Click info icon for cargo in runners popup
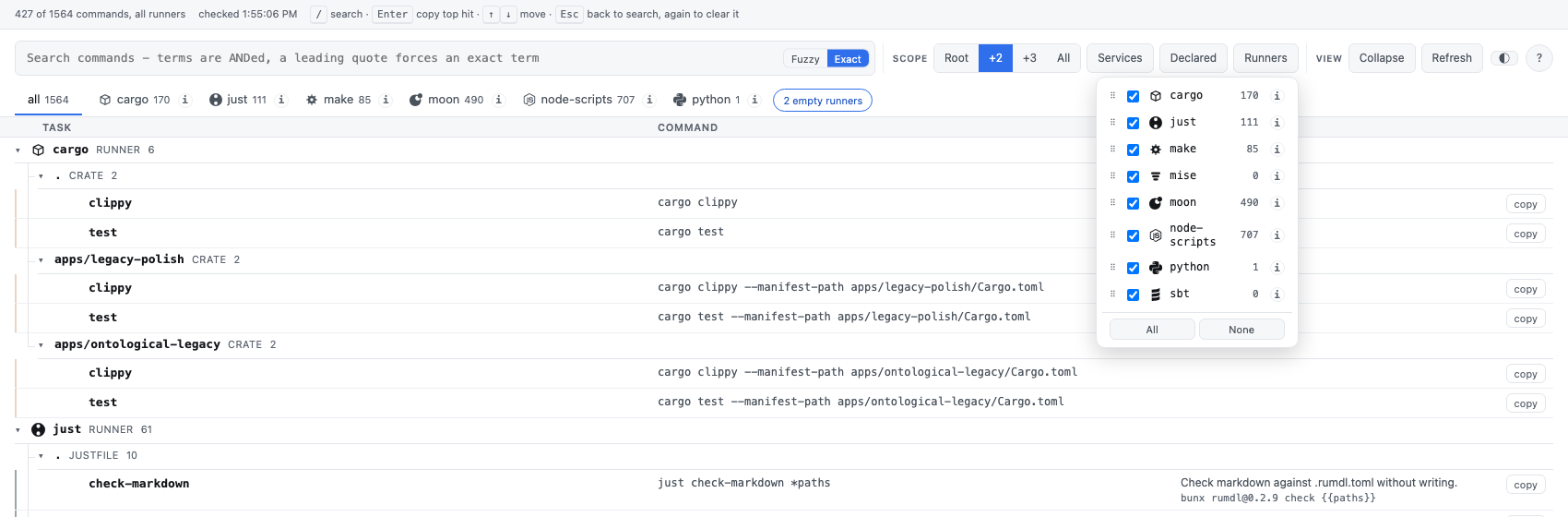 pos(1277,96)
